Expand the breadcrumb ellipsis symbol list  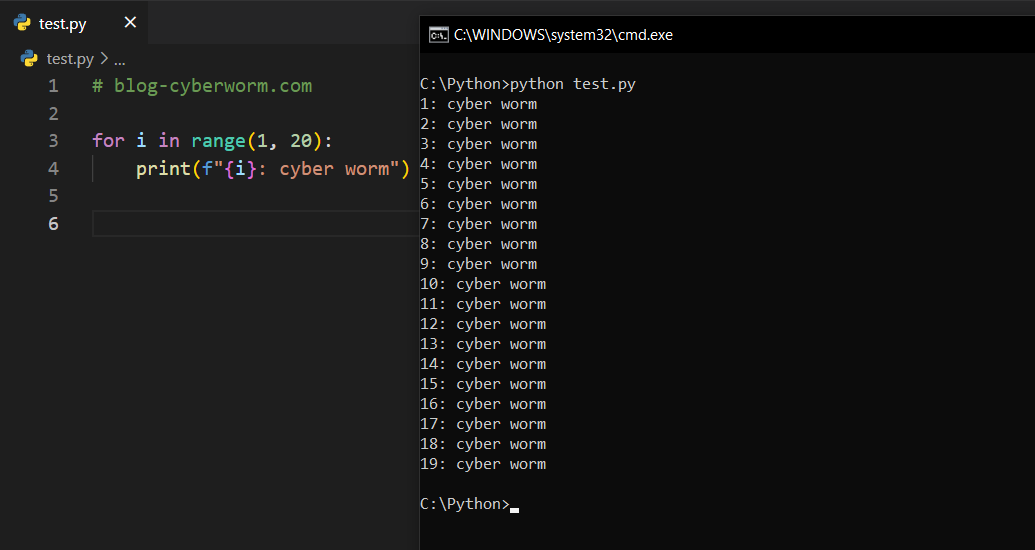pyautogui.click(x=120, y=60)
